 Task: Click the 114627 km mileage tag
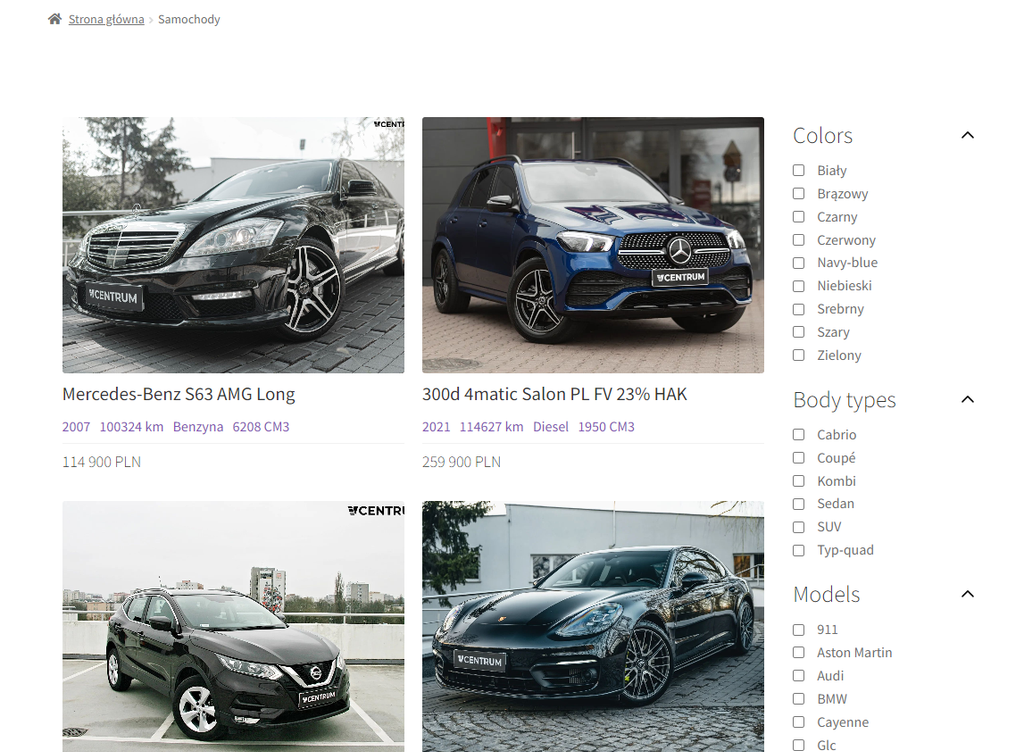[x=491, y=427]
